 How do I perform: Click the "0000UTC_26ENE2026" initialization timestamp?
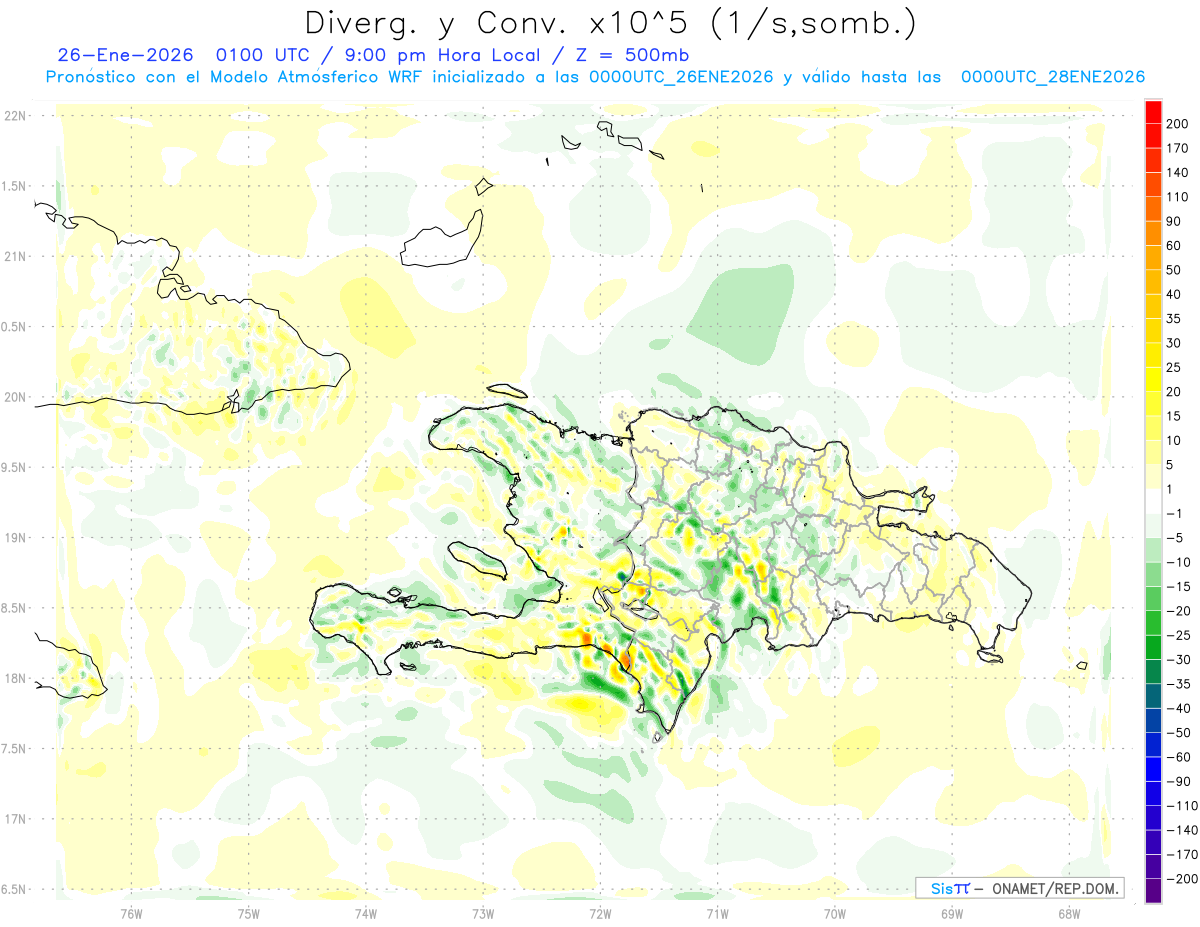(681, 77)
